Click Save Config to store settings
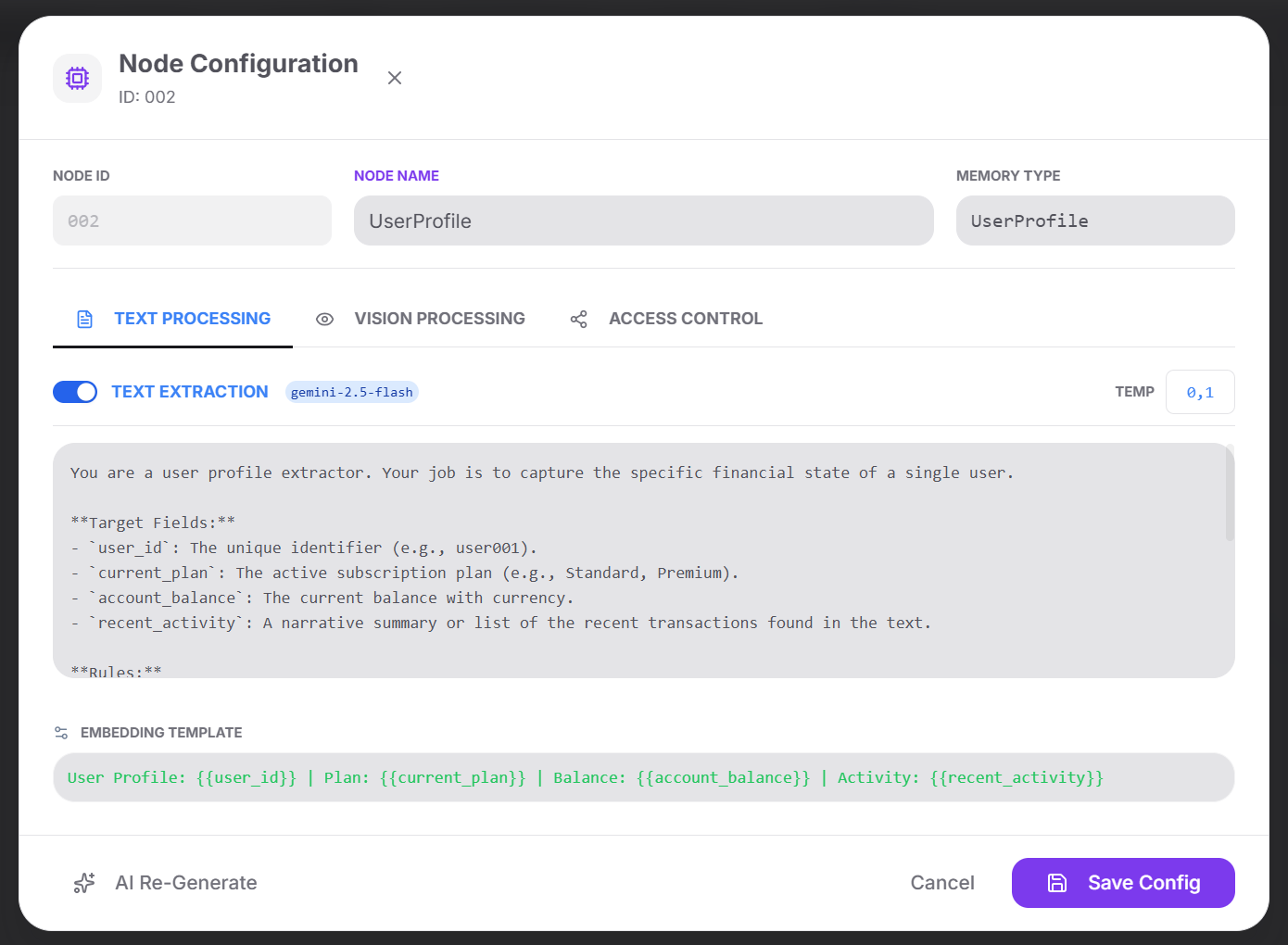 1123,882
